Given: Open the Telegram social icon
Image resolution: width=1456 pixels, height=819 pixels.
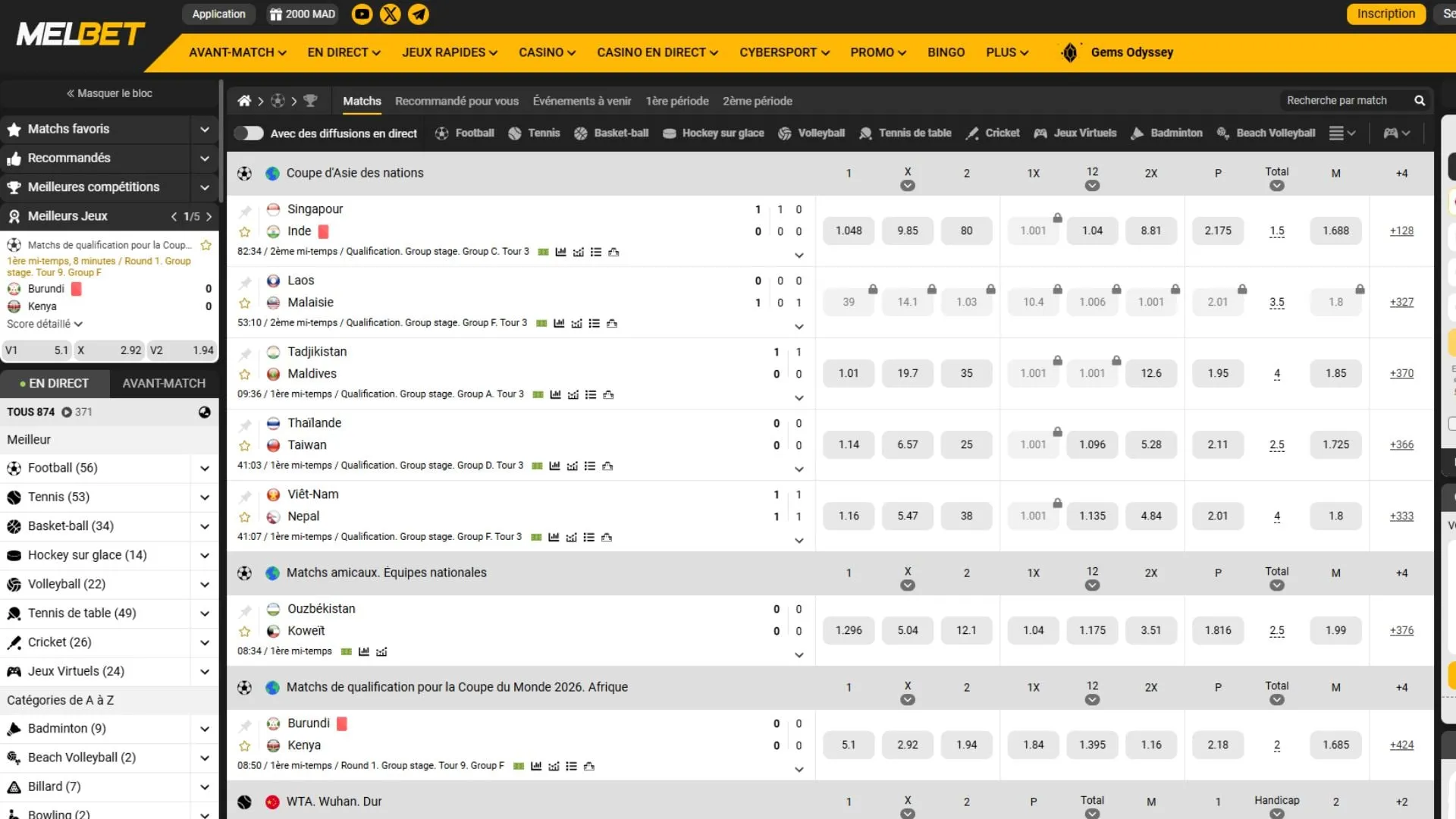Looking at the screenshot, I should (x=419, y=14).
